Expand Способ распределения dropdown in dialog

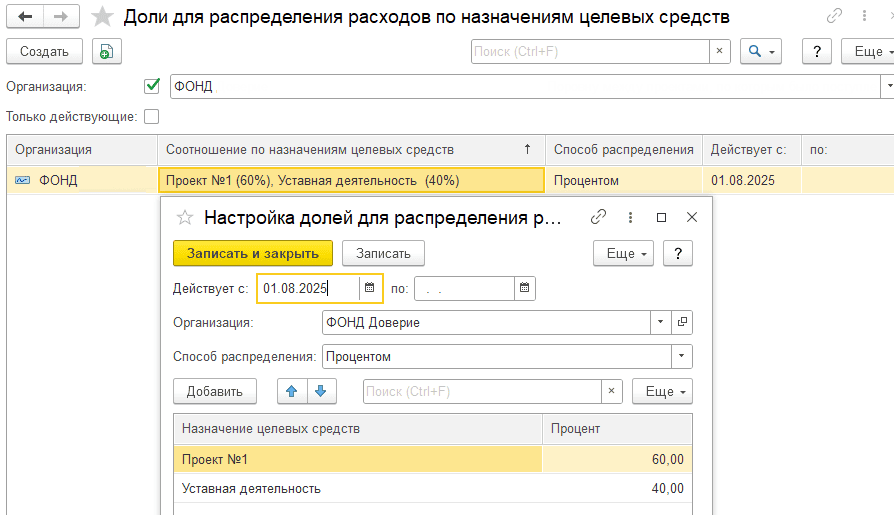682,356
